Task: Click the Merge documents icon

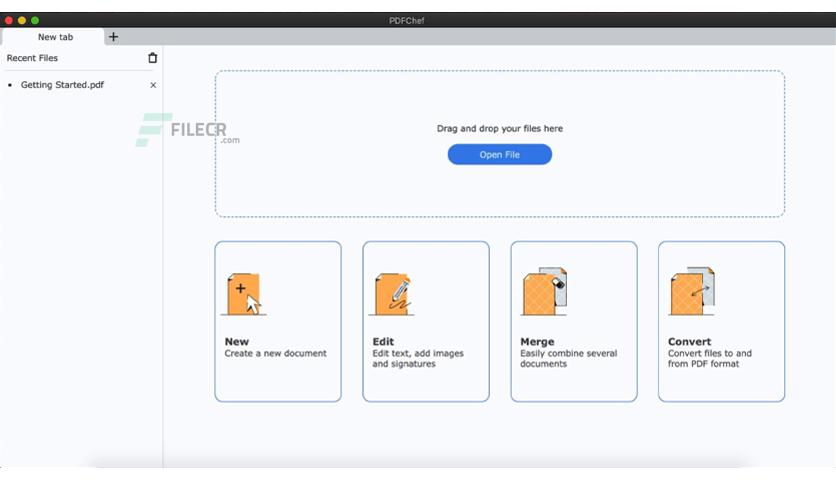Action: pyautogui.click(x=544, y=291)
